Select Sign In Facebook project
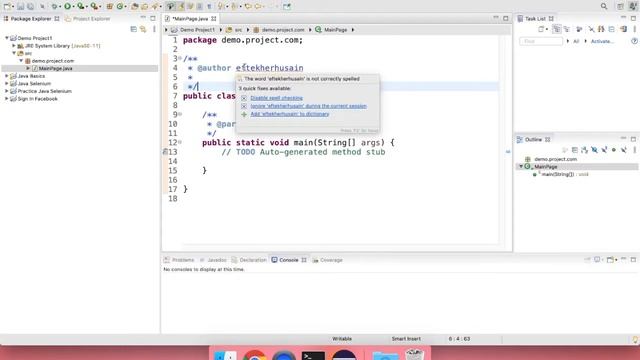640x360 pixels. (38, 99)
